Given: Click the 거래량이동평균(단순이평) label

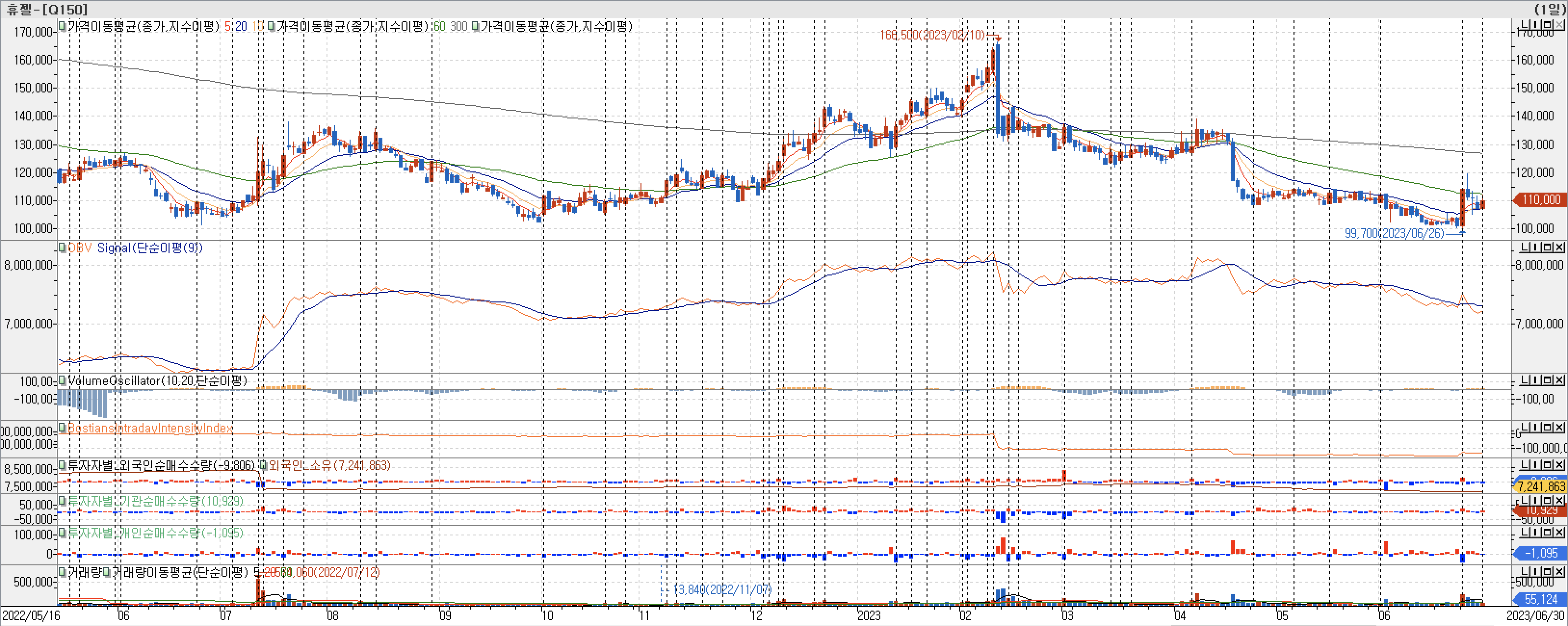Looking at the screenshot, I should (180, 573).
